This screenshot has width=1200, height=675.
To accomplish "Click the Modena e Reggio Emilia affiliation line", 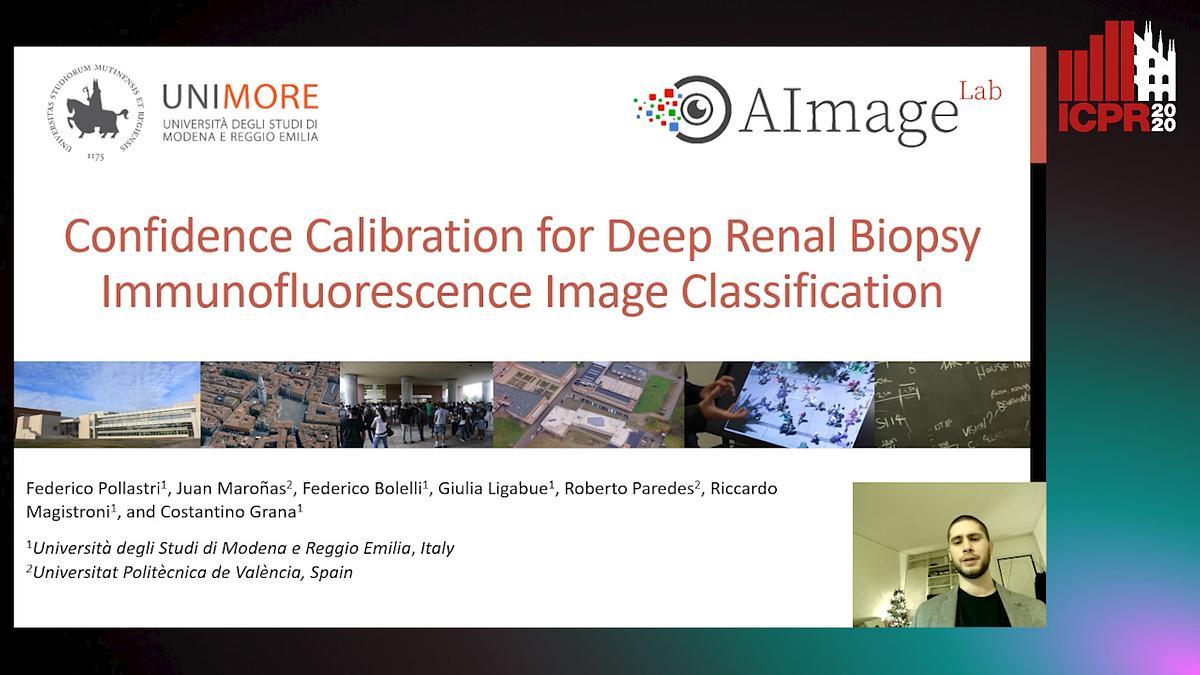I will tap(240, 548).
